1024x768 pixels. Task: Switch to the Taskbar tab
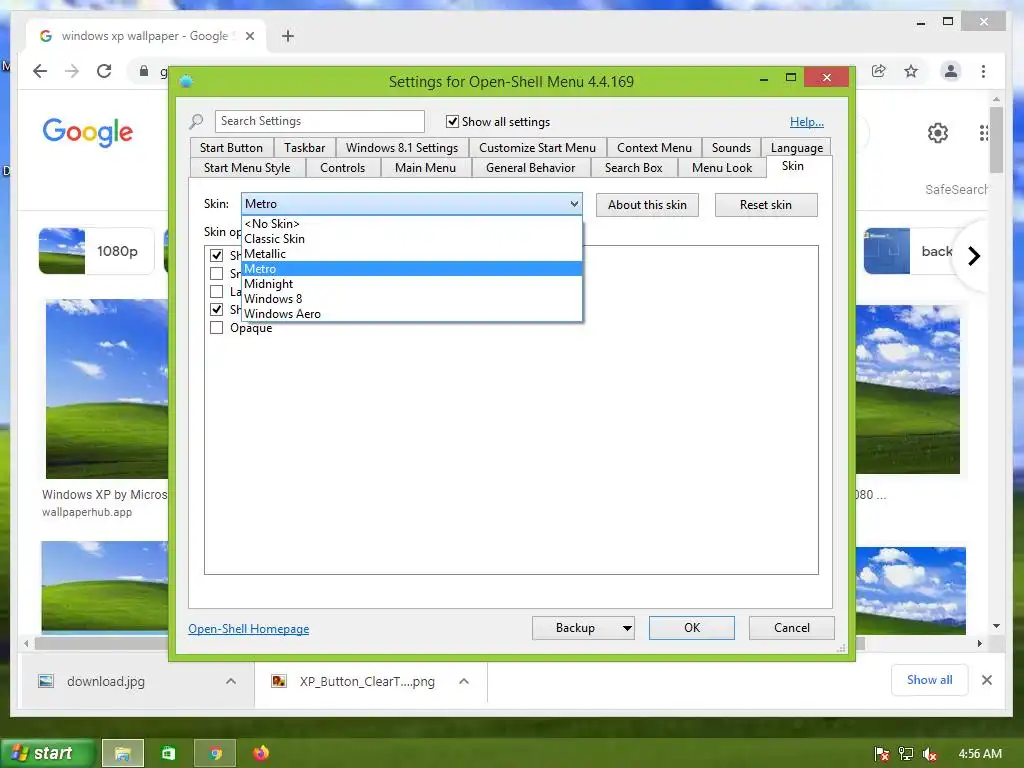point(304,148)
